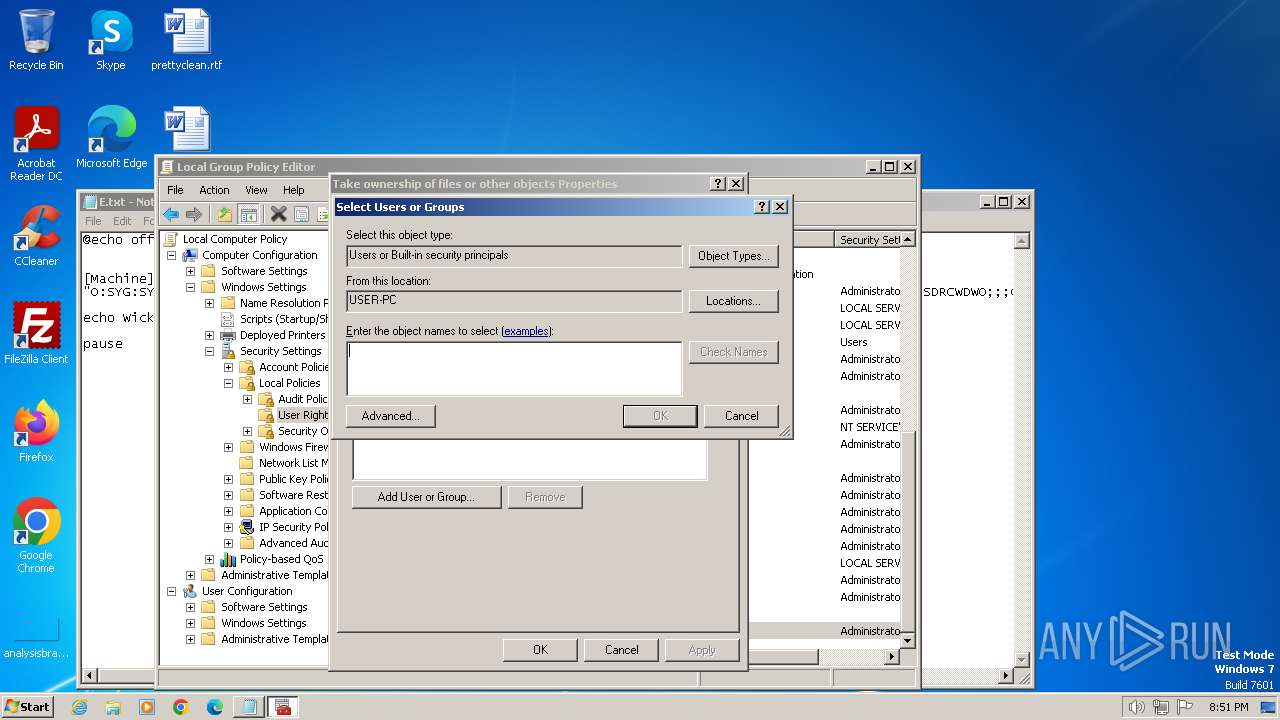
Task: Open FileZilla Client desktop shortcut
Action: [x=36, y=334]
